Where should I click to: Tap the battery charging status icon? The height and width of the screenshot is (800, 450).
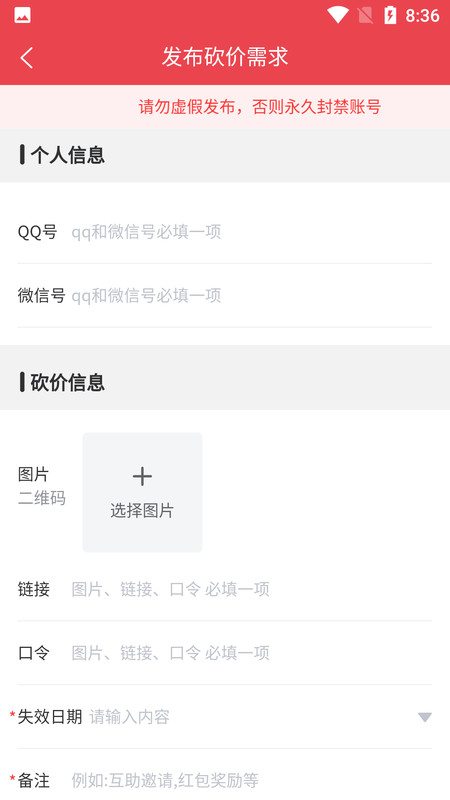390,15
